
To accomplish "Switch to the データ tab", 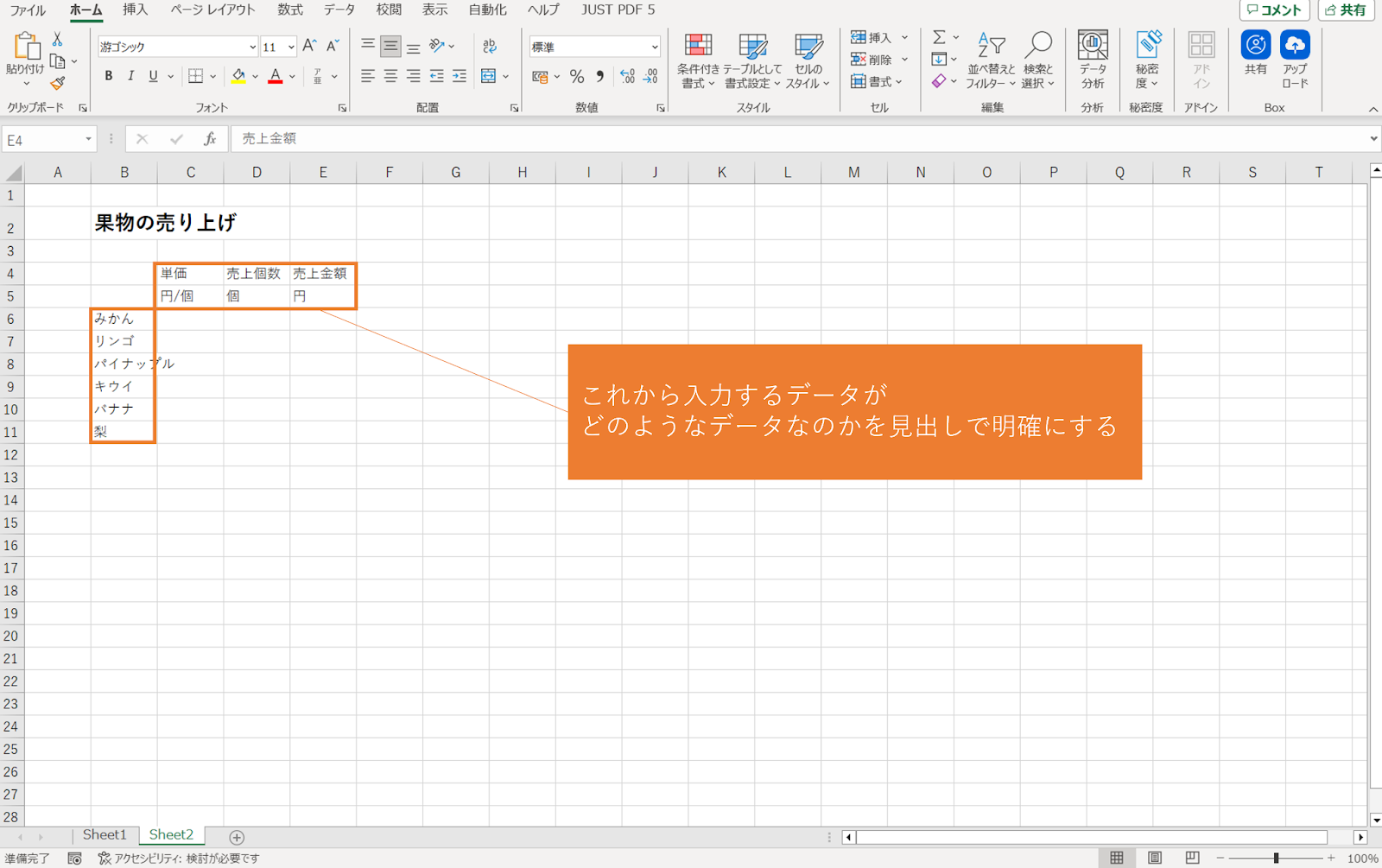I will pos(339,10).
